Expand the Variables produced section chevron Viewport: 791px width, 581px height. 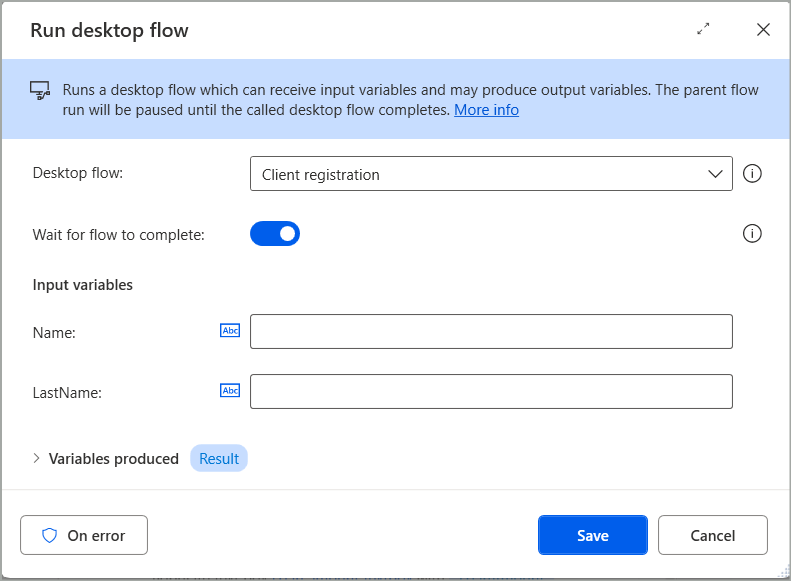[37, 458]
